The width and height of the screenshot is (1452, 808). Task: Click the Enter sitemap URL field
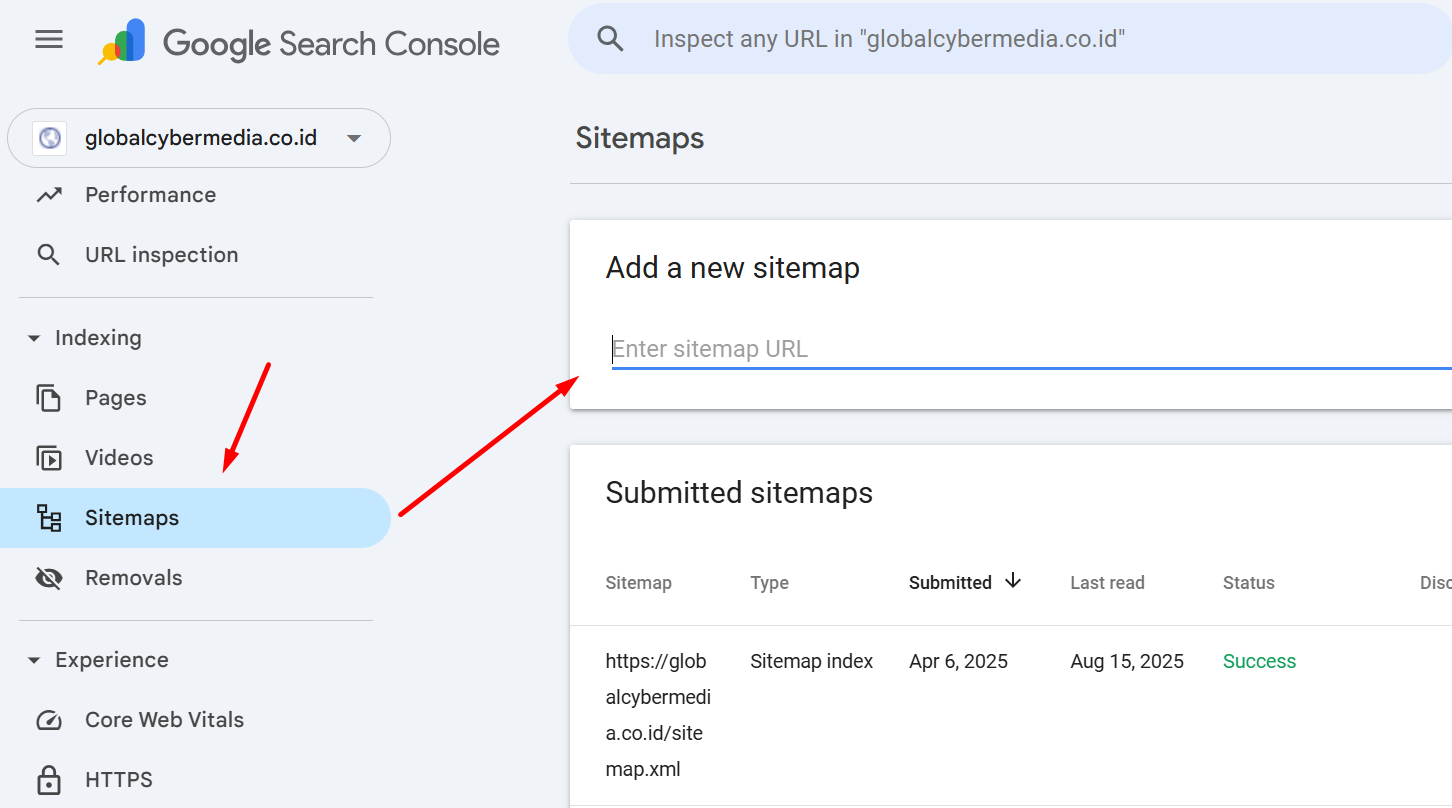click(x=1032, y=349)
